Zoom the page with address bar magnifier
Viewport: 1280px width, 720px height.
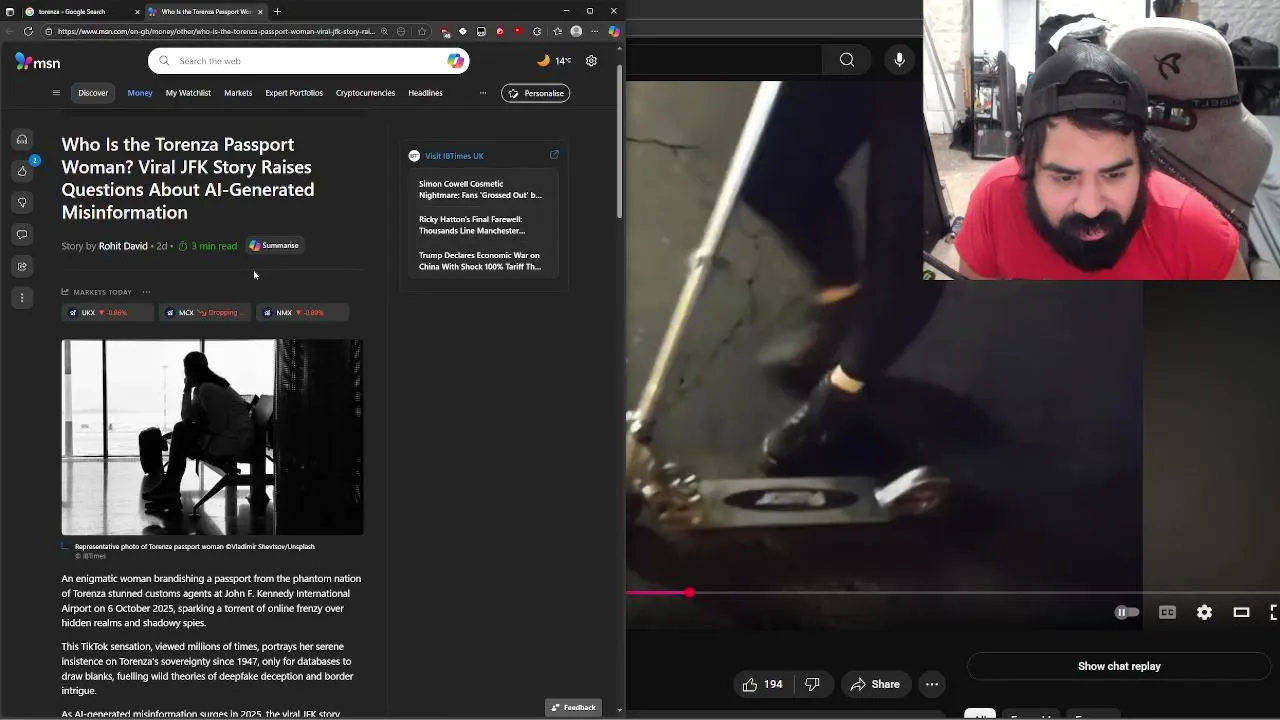point(384,31)
